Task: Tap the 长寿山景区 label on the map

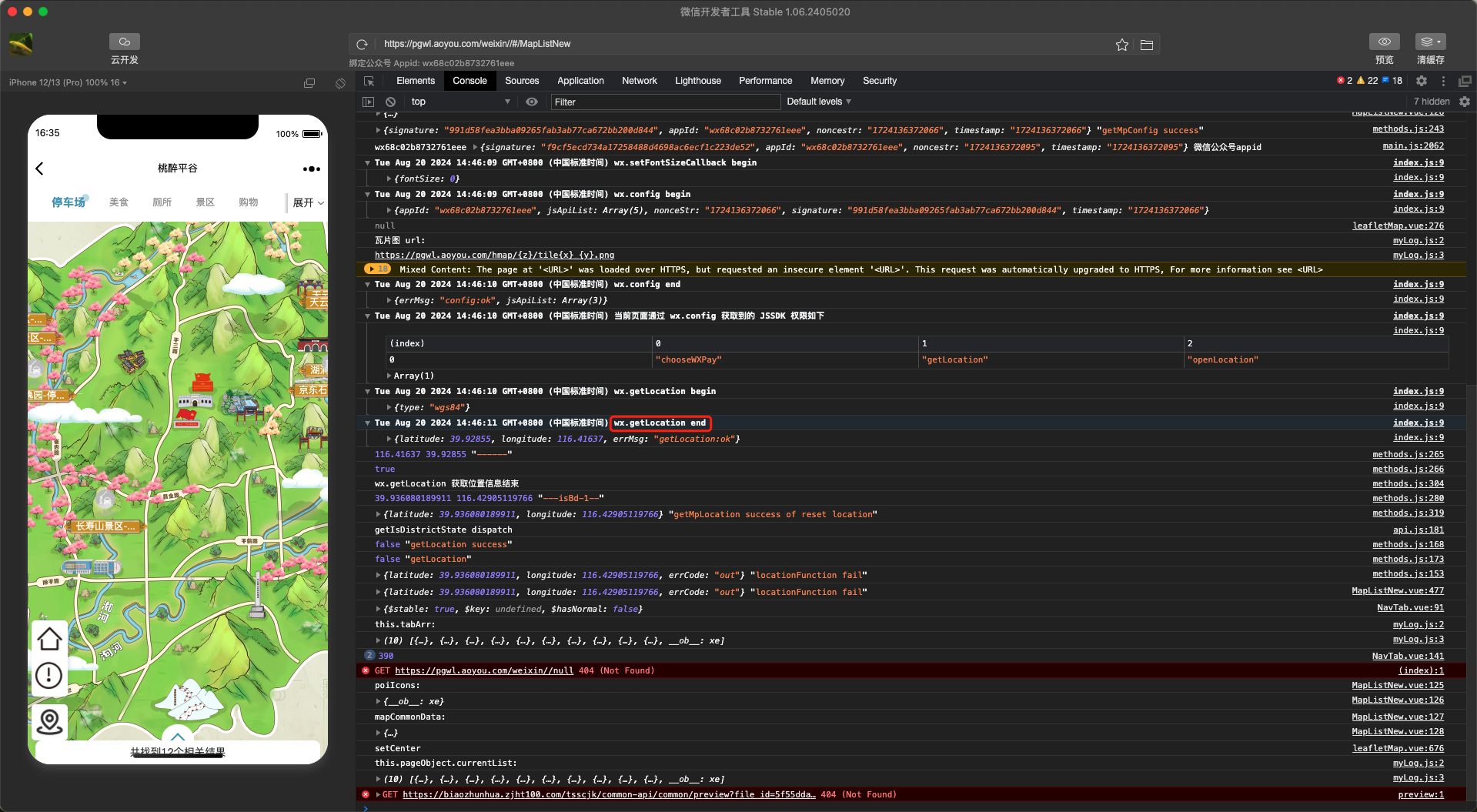Action: pyautogui.click(x=105, y=526)
